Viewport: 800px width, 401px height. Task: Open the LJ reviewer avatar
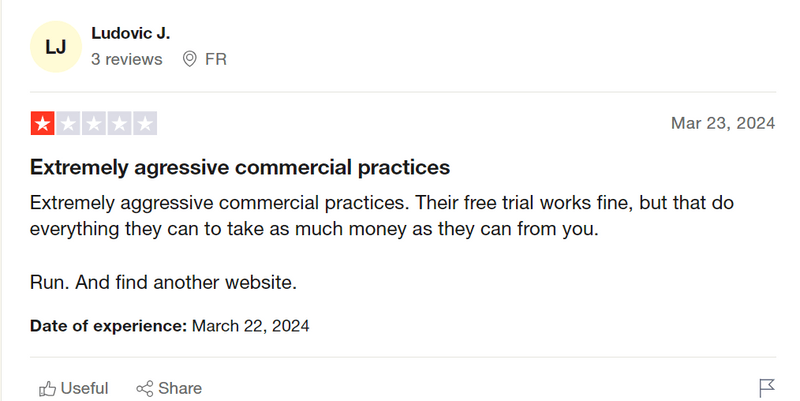coord(56,47)
